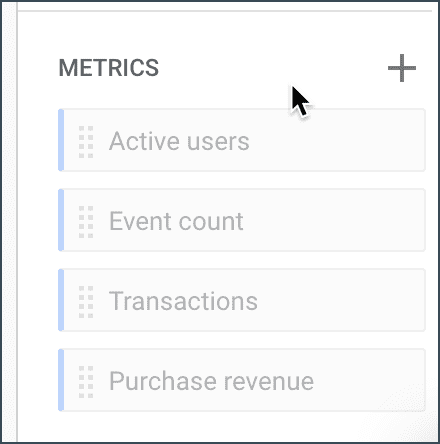Click the horizontal divider above METRICS
Viewport: 440px width, 444px height.
(x=225, y=11)
